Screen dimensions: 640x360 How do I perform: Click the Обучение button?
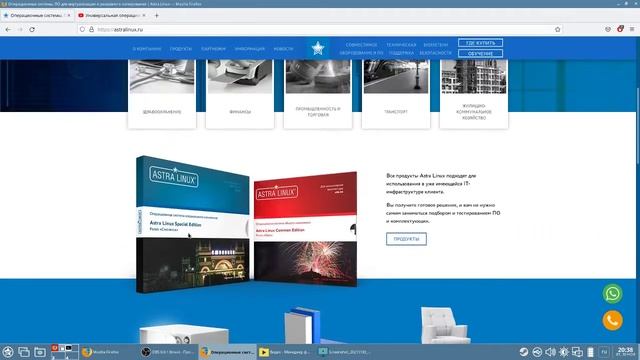tap(480, 53)
